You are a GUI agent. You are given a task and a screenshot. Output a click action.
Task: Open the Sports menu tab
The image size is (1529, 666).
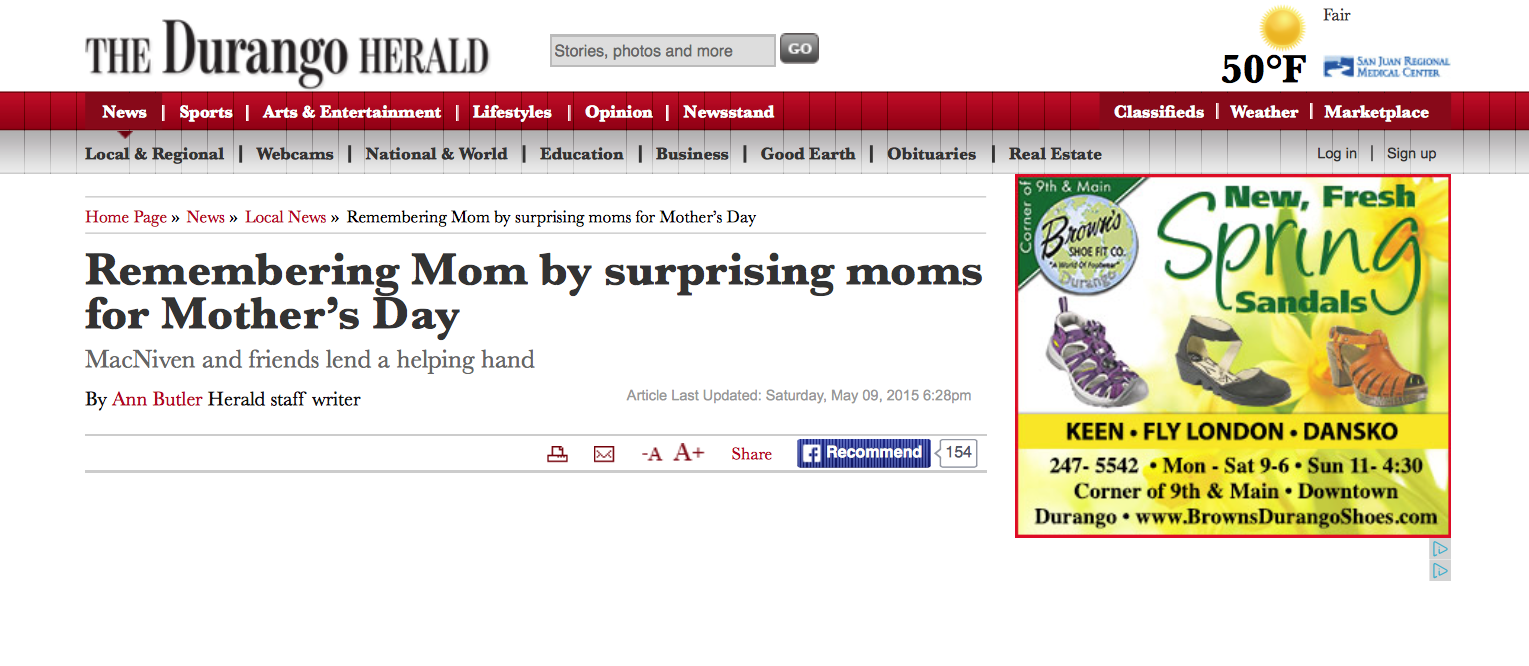coord(205,112)
